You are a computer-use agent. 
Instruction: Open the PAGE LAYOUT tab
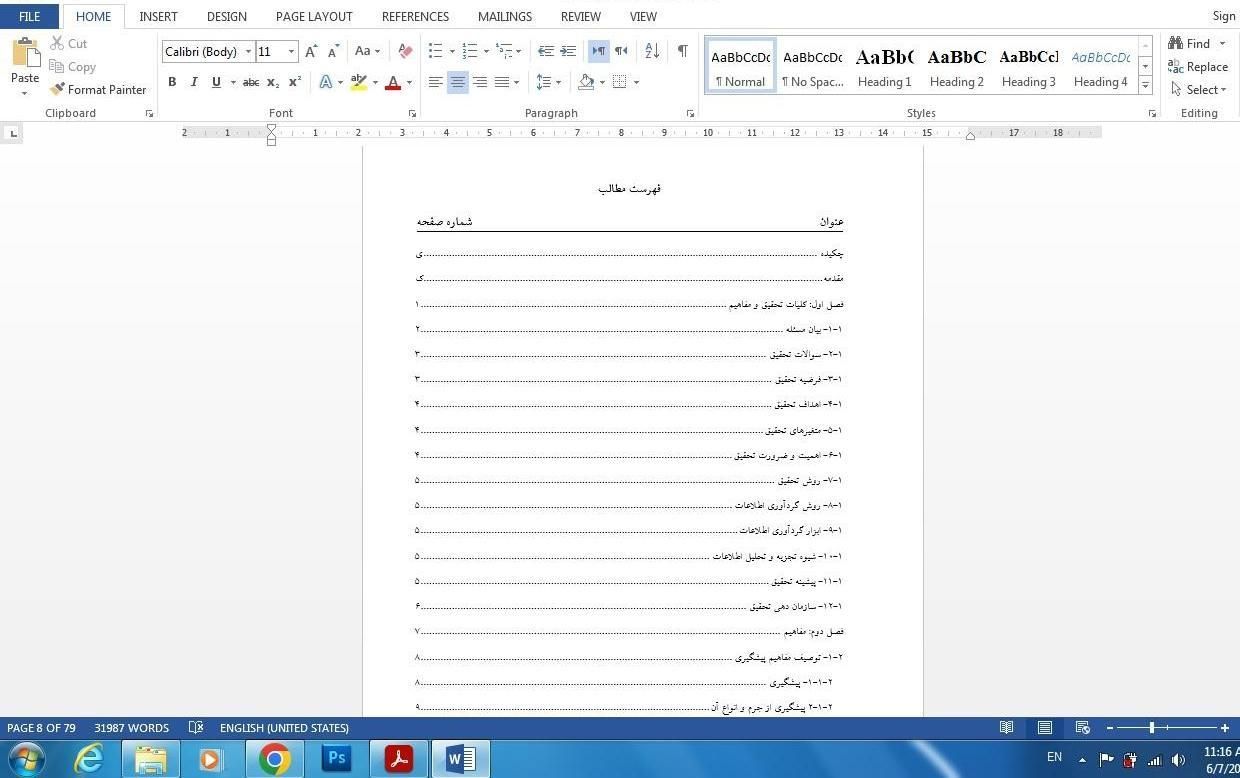314,16
